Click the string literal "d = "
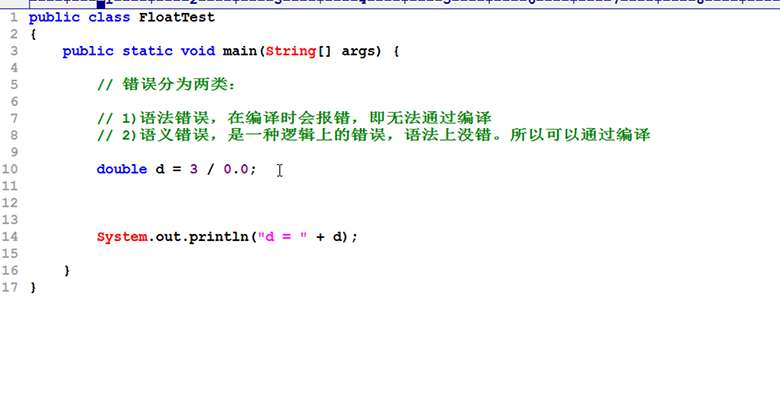 (283, 237)
